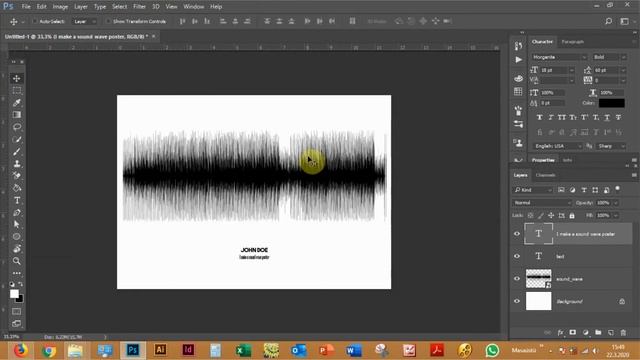Select the Clone Stamp tool
The height and width of the screenshot is (360, 640).
[x=17, y=164]
